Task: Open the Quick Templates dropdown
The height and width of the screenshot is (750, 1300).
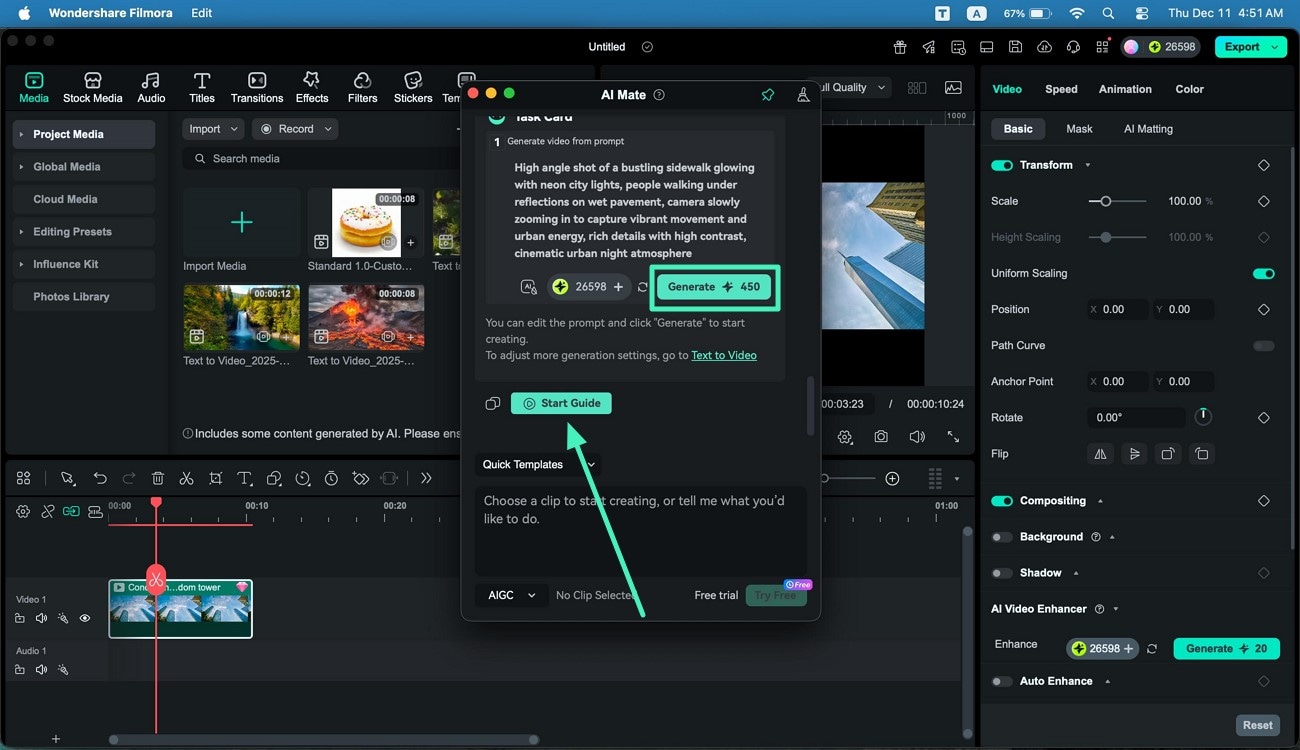Action: click(537, 464)
